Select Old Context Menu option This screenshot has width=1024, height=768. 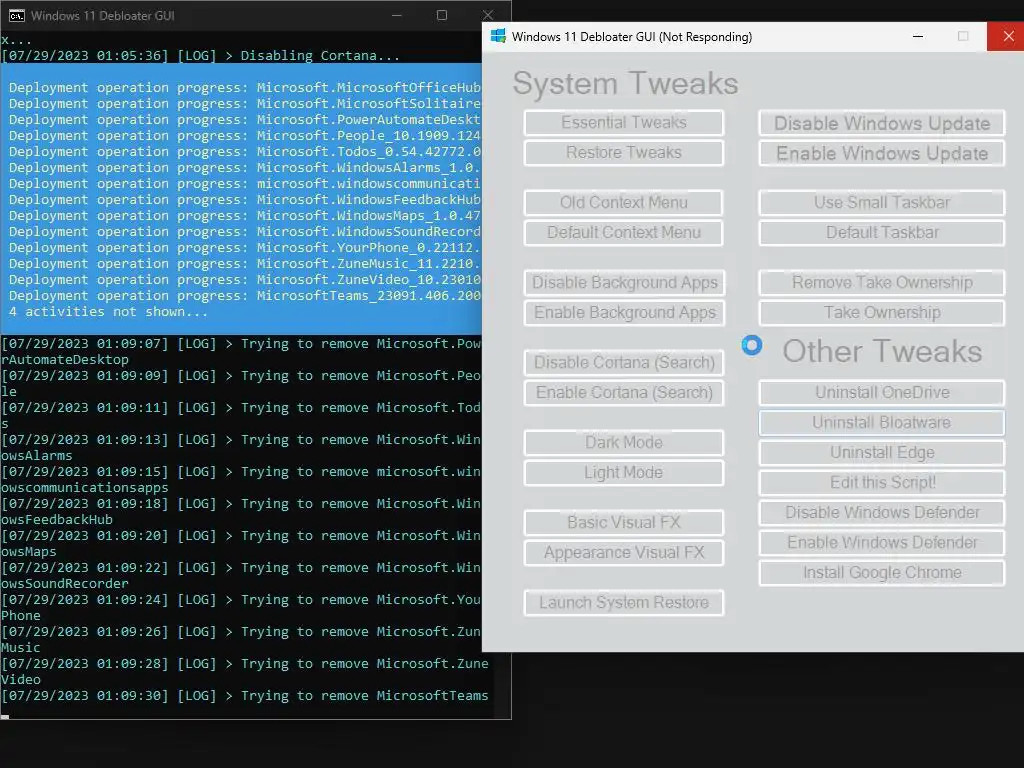(x=624, y=202)
